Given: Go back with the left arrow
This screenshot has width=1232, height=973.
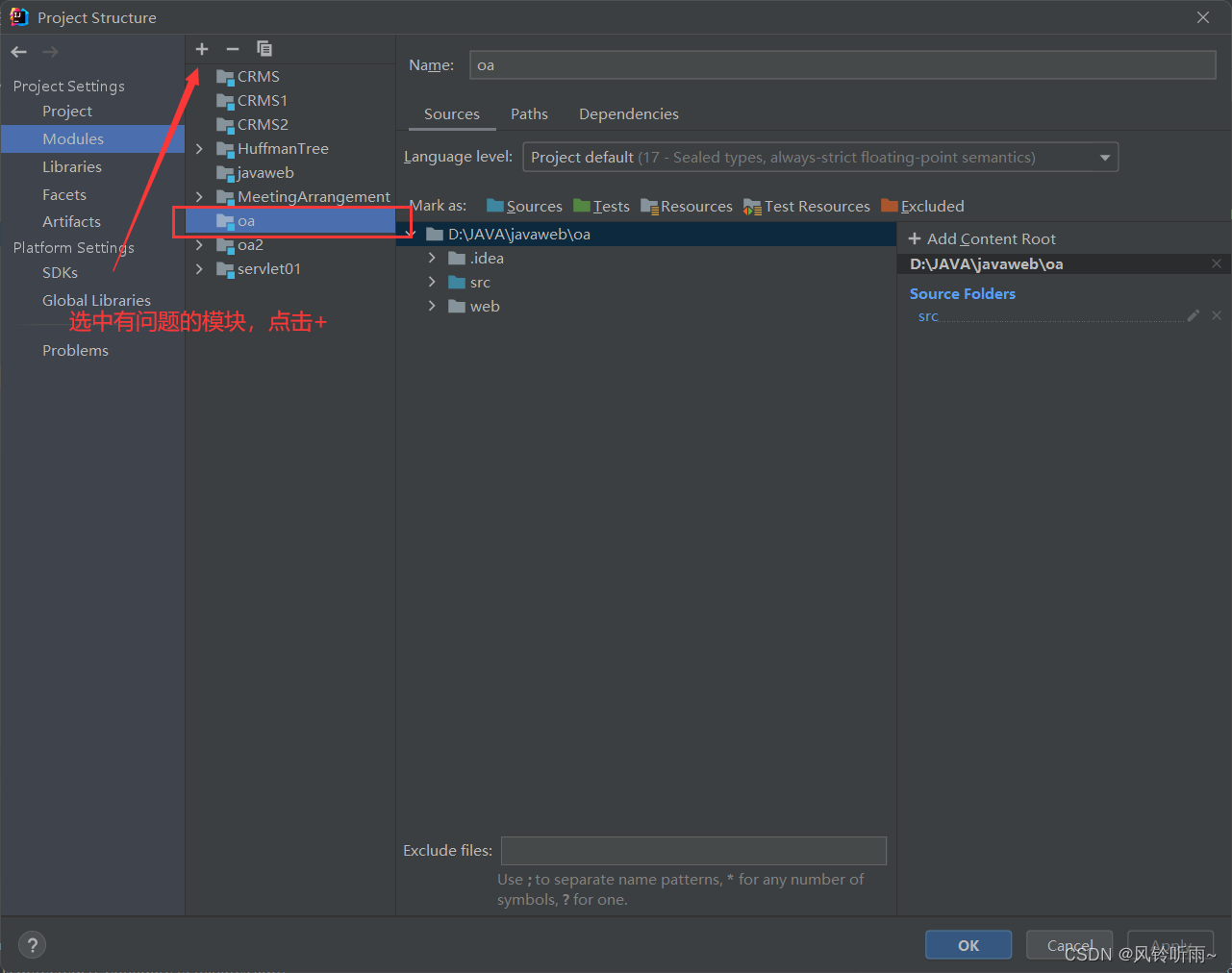Looking at the screenshot, I should pos(19,52).
